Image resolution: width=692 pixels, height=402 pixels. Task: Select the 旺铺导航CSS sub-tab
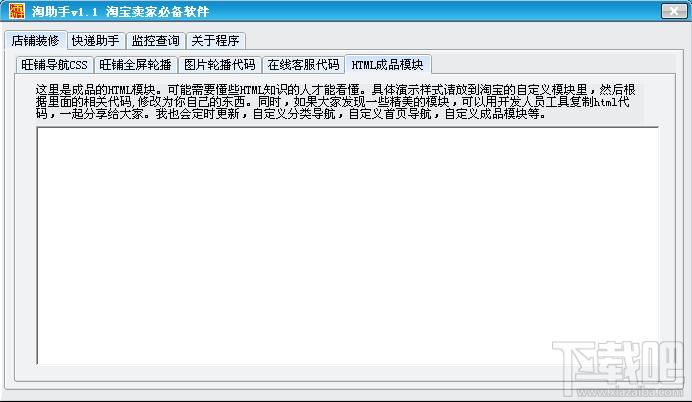tap(54, 65)
